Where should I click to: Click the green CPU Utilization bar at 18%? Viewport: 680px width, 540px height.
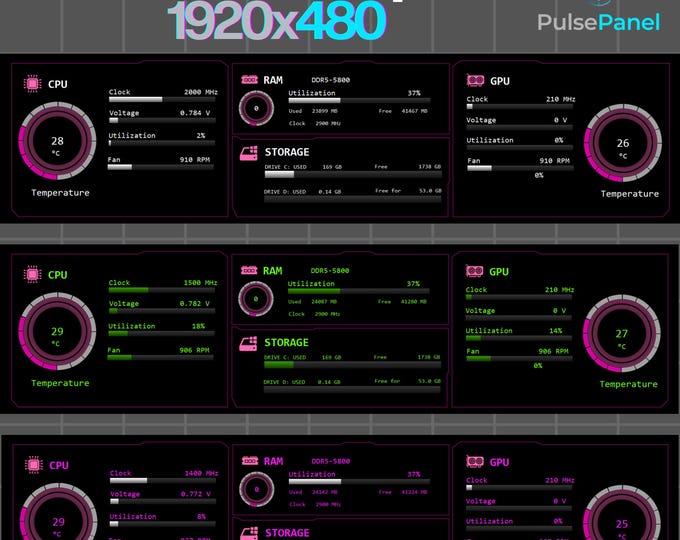tap(161, 333)
